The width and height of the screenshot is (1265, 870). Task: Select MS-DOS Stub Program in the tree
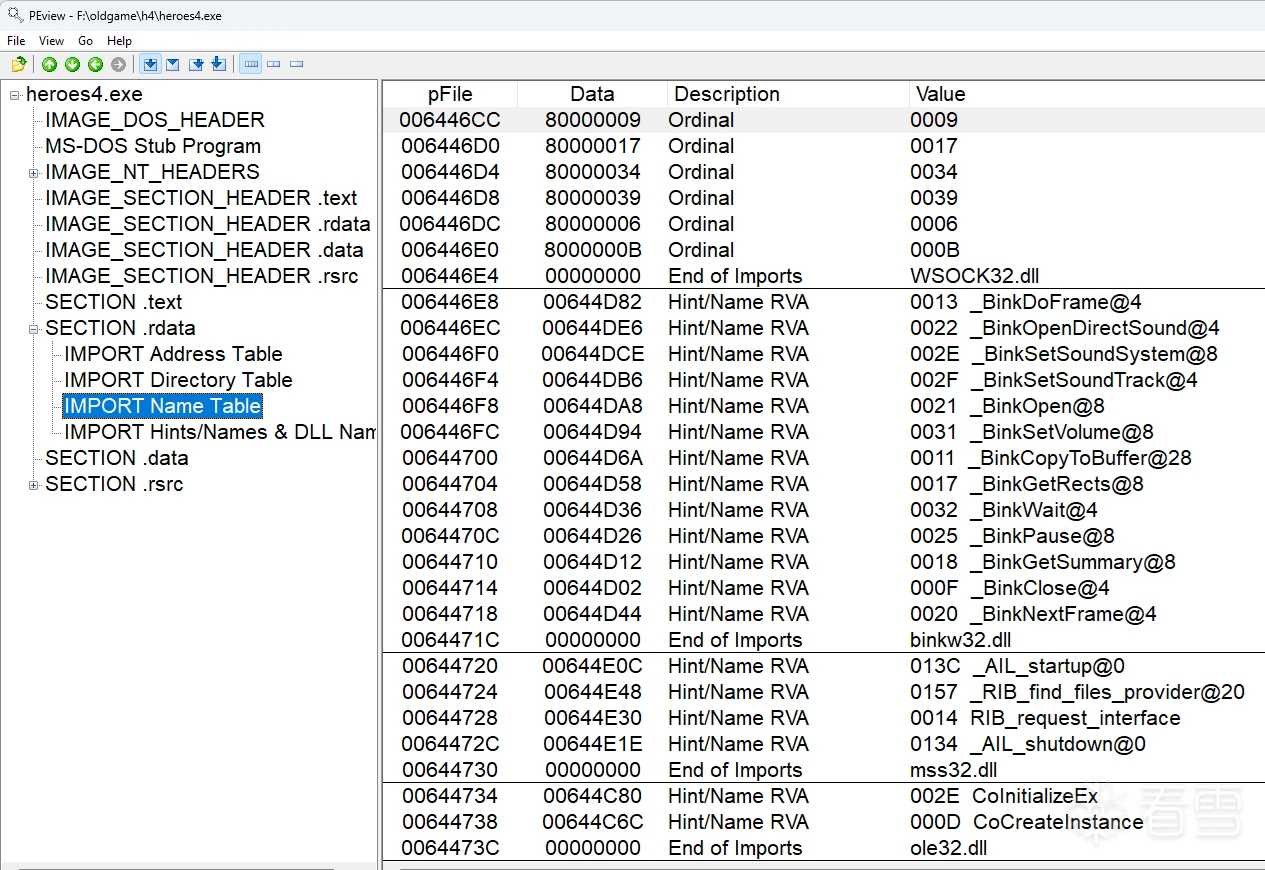coord(153,146)
